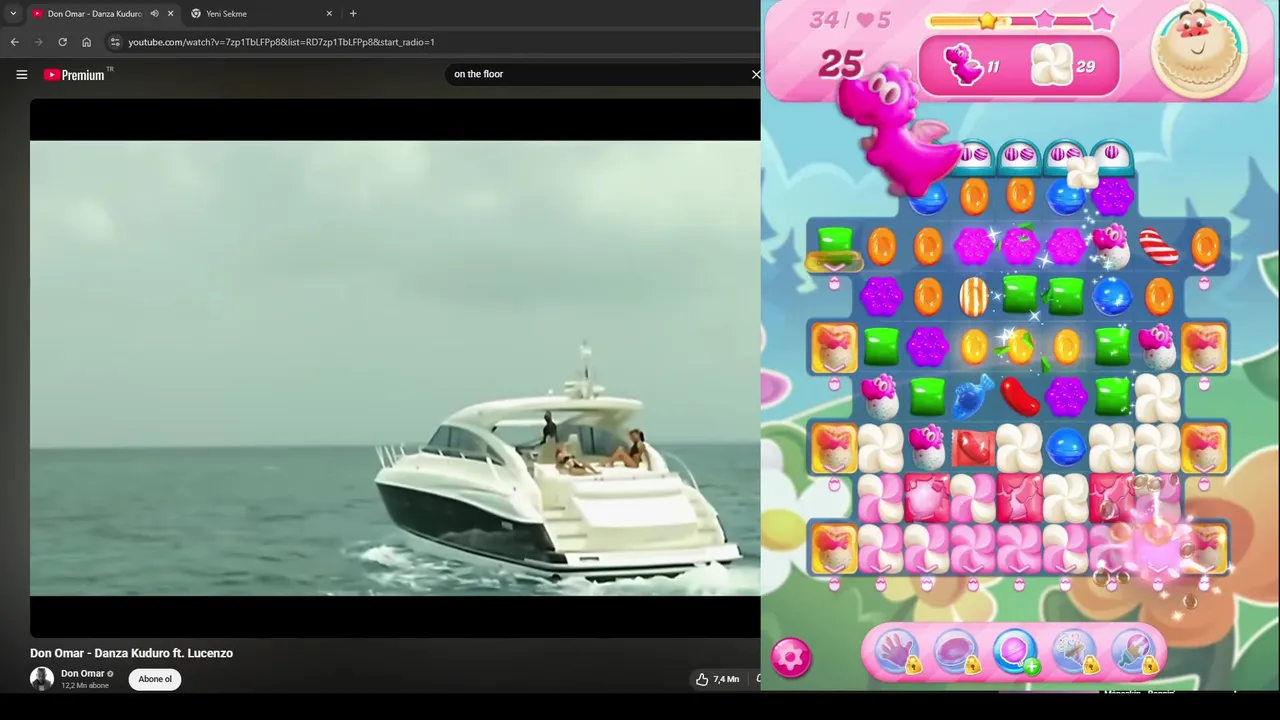Click the remaining moves number 25
The height and width of the screenshot is (720, 1280).
840,65
